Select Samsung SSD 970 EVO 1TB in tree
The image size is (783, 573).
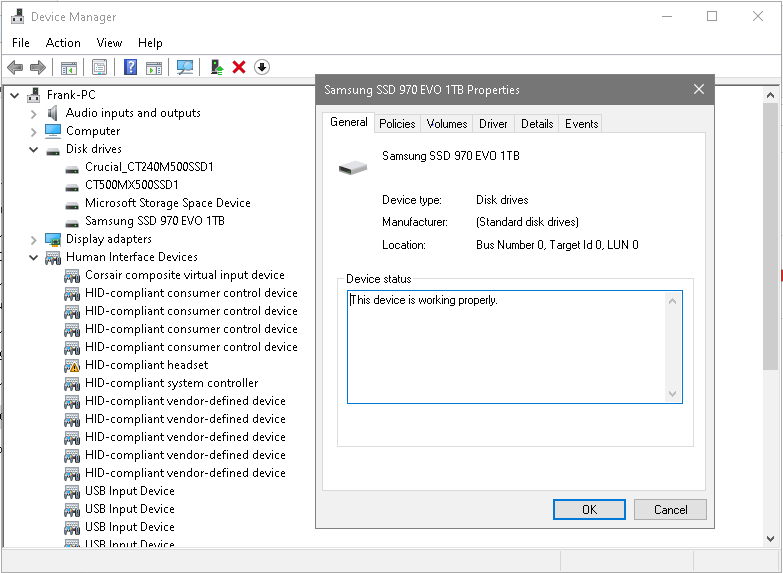[155, 221]
